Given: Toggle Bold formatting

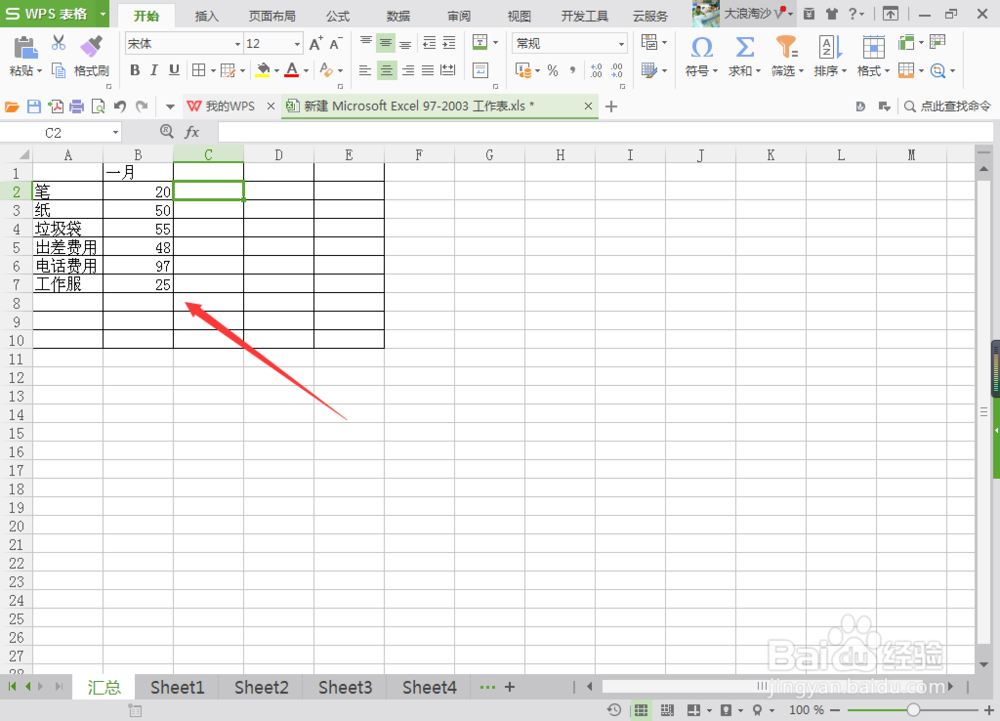Looking at the screenshot, I should pyautogui.click(x=135, y=70).
